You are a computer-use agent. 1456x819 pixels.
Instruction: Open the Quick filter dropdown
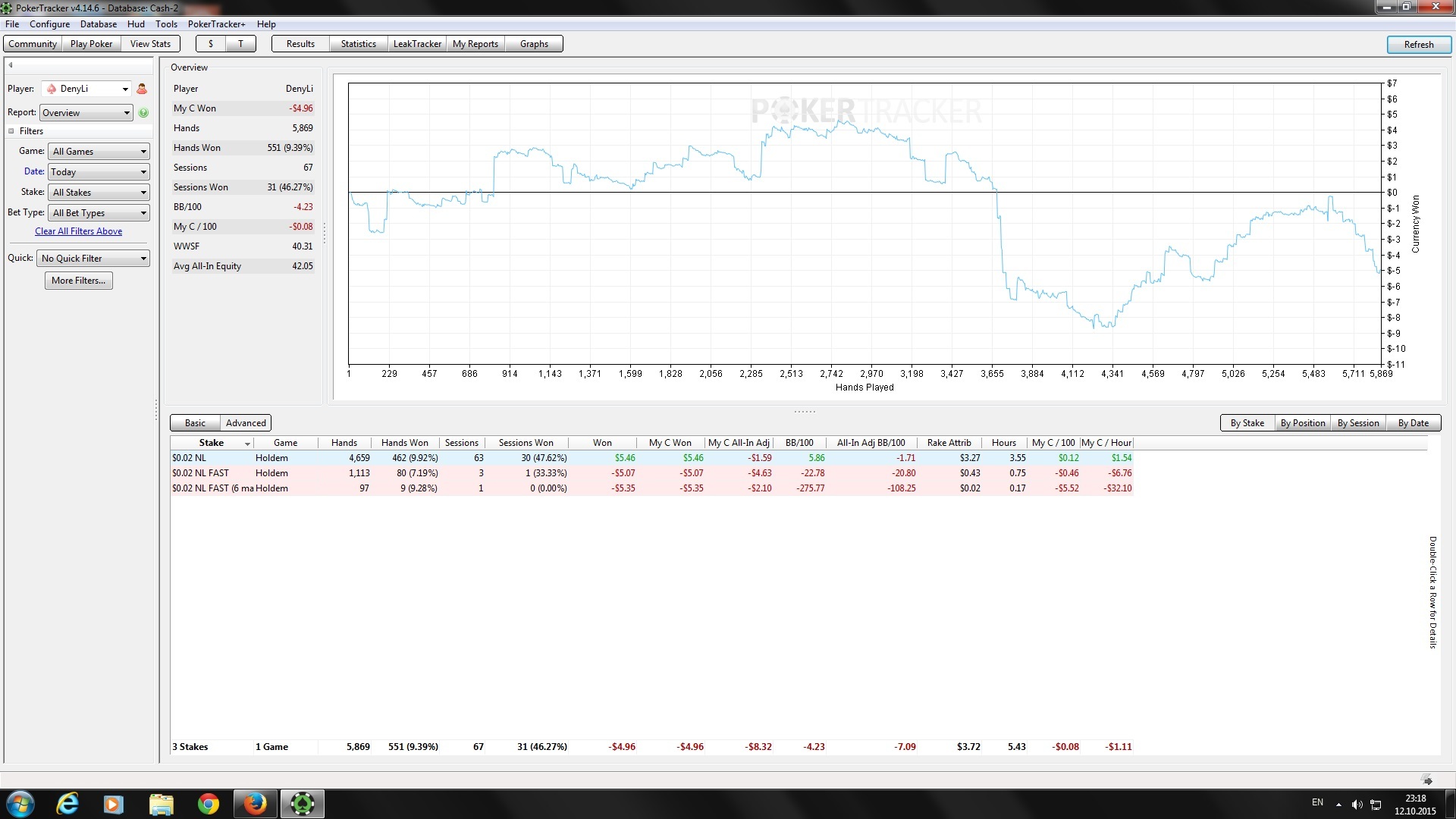[93, 259]
